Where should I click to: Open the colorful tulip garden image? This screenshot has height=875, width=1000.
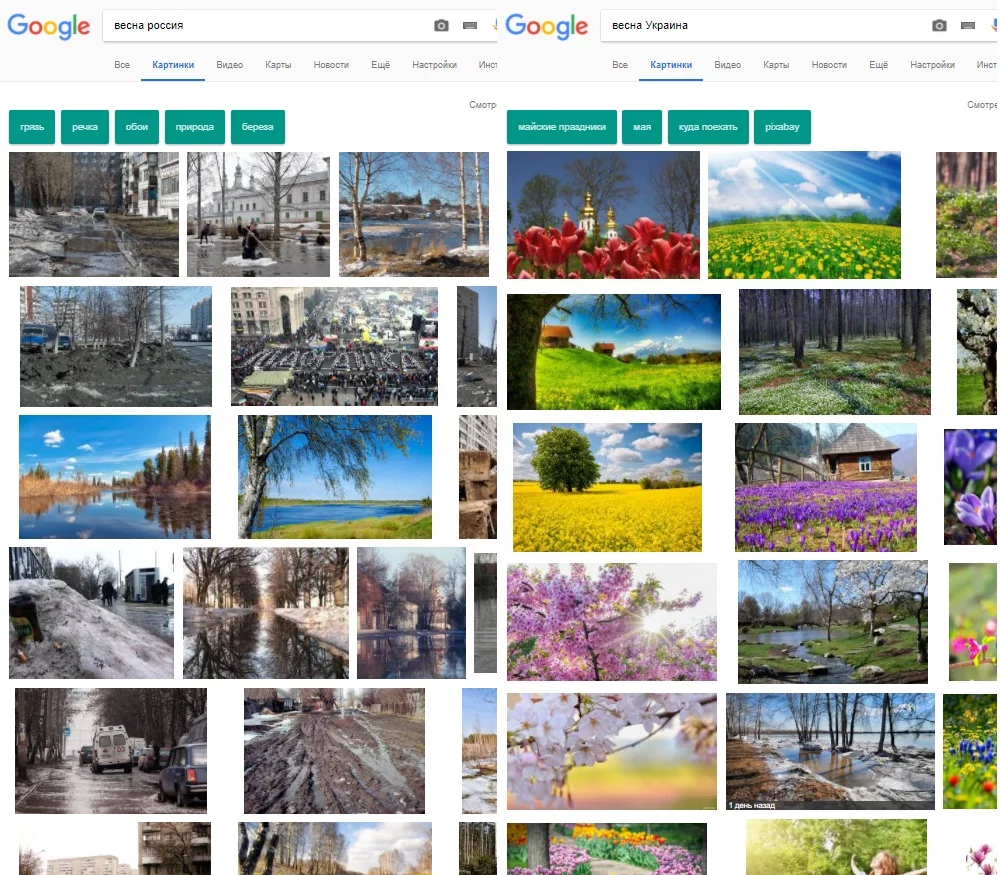pyautogui.click(x=607, y=849)
